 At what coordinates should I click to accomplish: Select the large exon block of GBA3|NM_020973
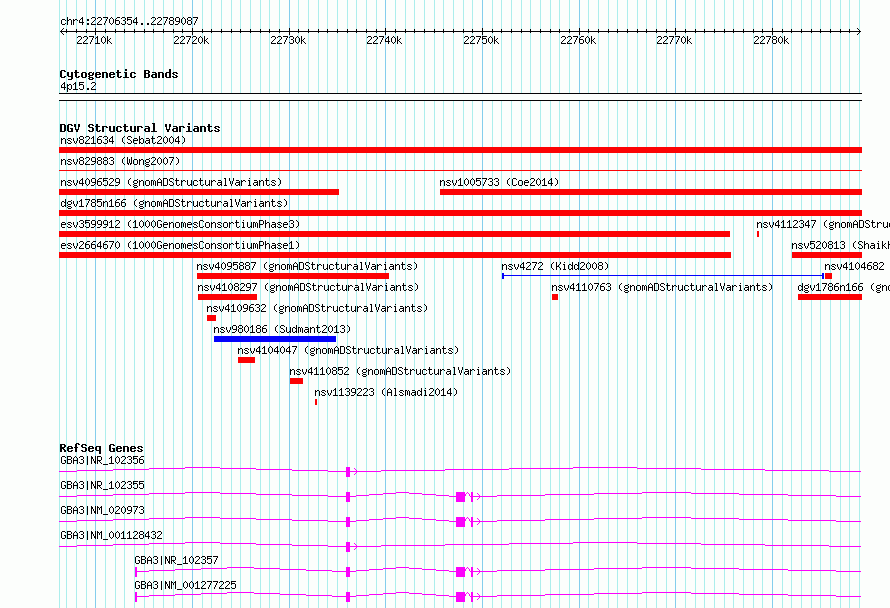(461, 522)
